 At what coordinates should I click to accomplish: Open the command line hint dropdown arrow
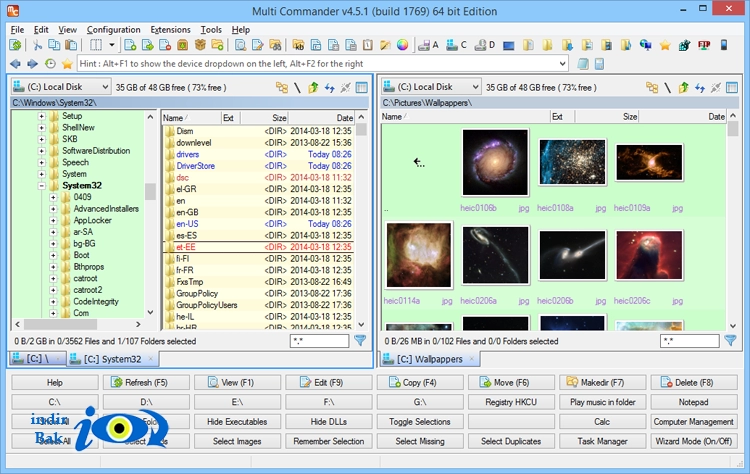(x=562, y=64)
